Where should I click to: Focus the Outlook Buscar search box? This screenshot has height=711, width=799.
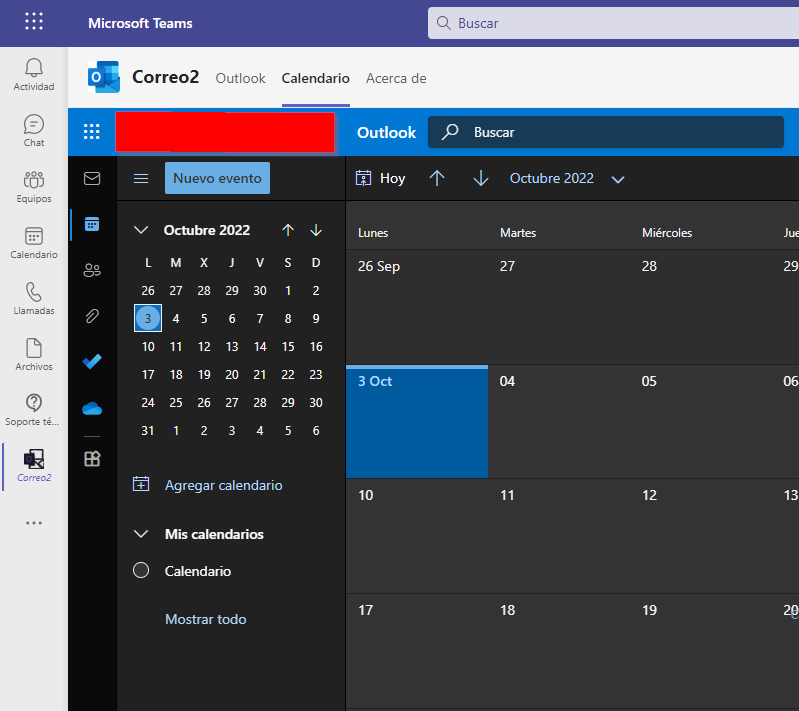(605, 132)
